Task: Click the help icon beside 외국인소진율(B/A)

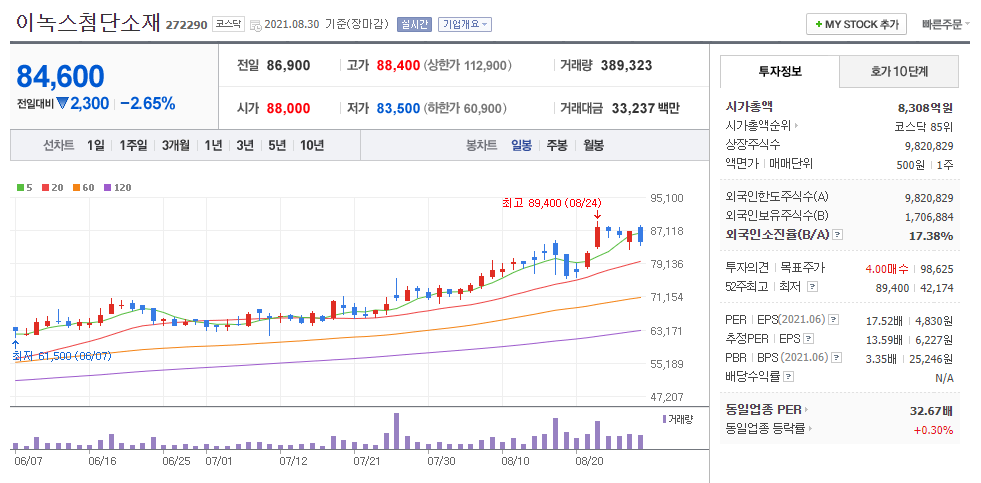Action: coord(838,235)
